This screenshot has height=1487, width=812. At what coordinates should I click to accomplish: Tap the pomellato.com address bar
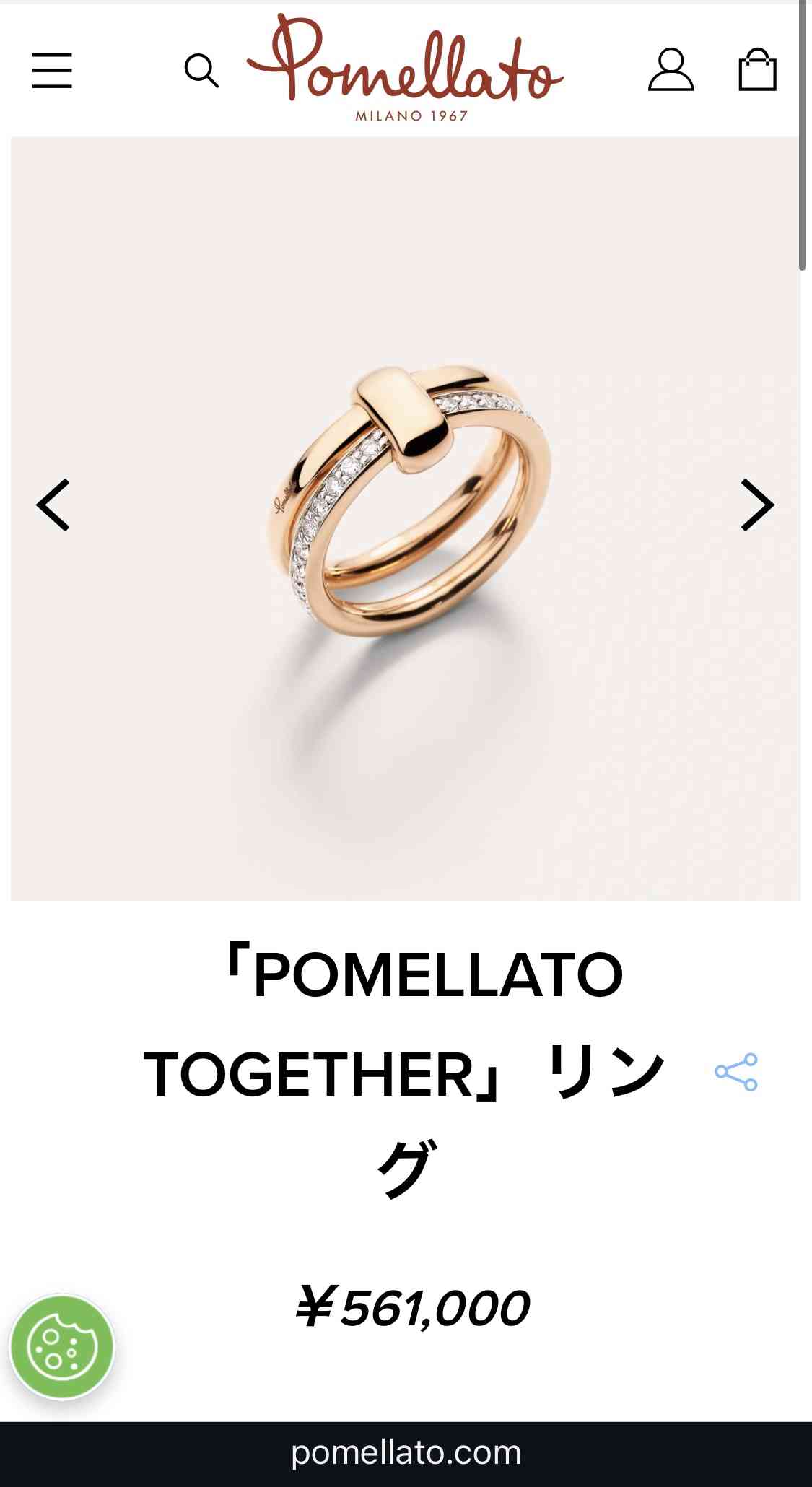coord(406,1452)
